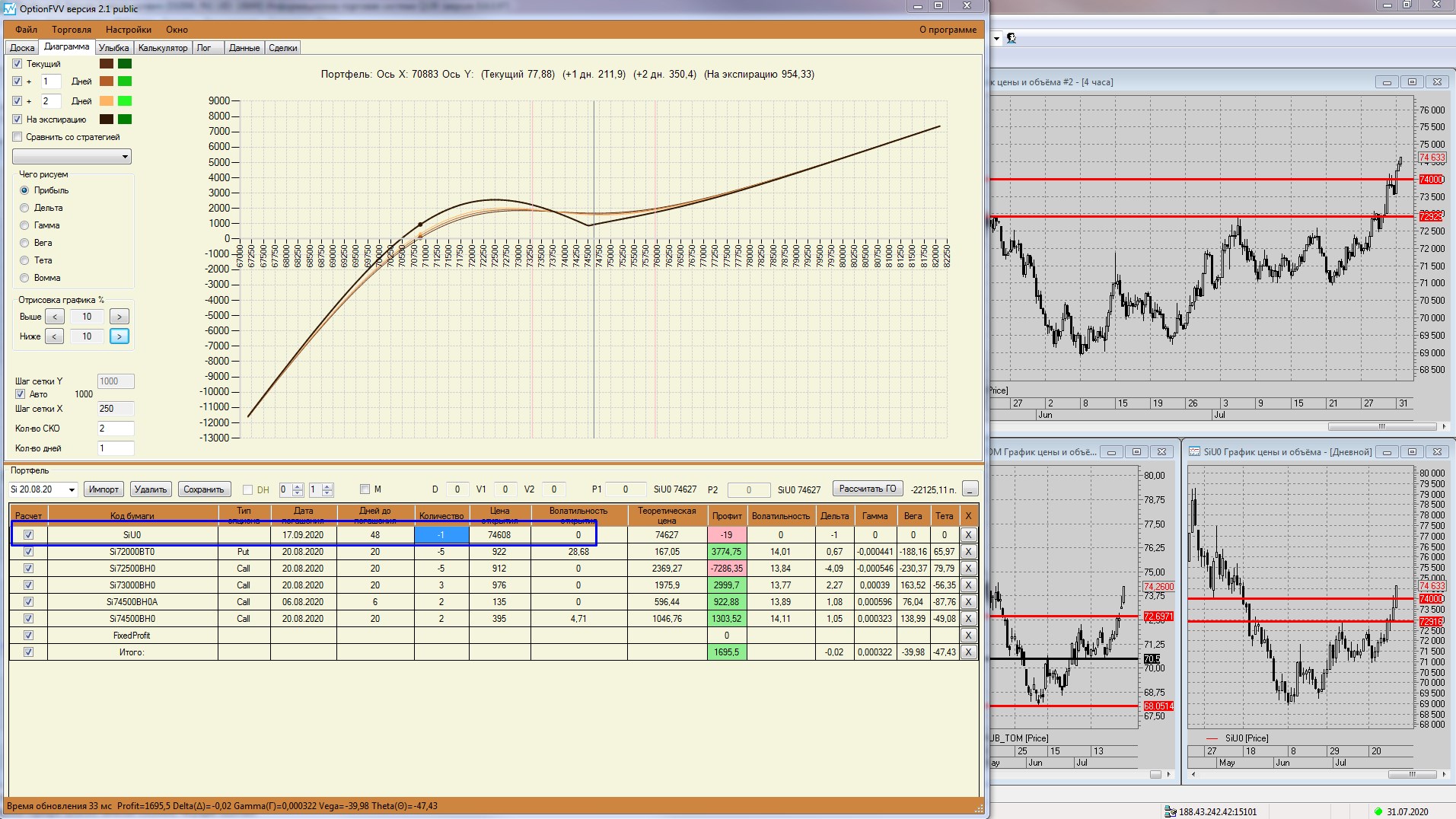
Task: Maximize the SiU0 Дневной chart window
Action: pos(1412,452)
